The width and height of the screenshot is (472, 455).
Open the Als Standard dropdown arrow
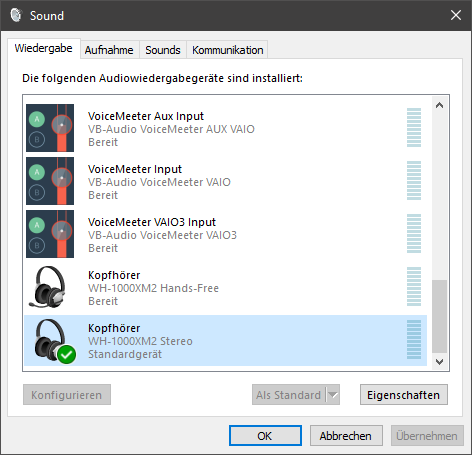click(x=333, y=395)
